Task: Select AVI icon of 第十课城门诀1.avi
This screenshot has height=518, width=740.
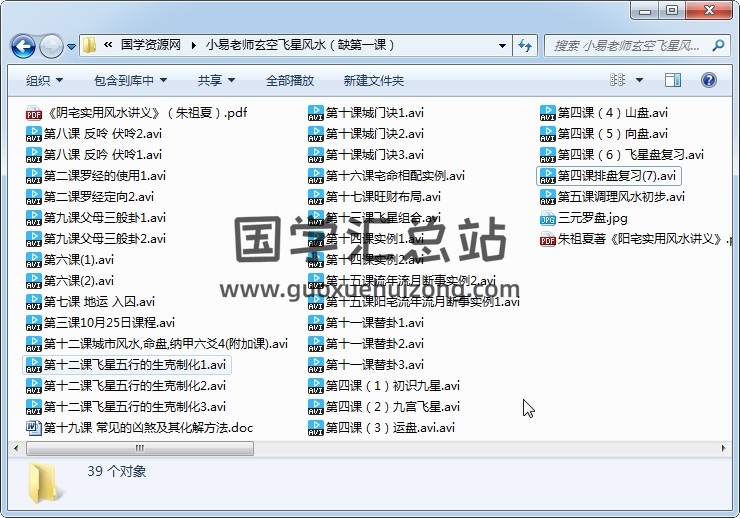Action: [x=315, y=113]
